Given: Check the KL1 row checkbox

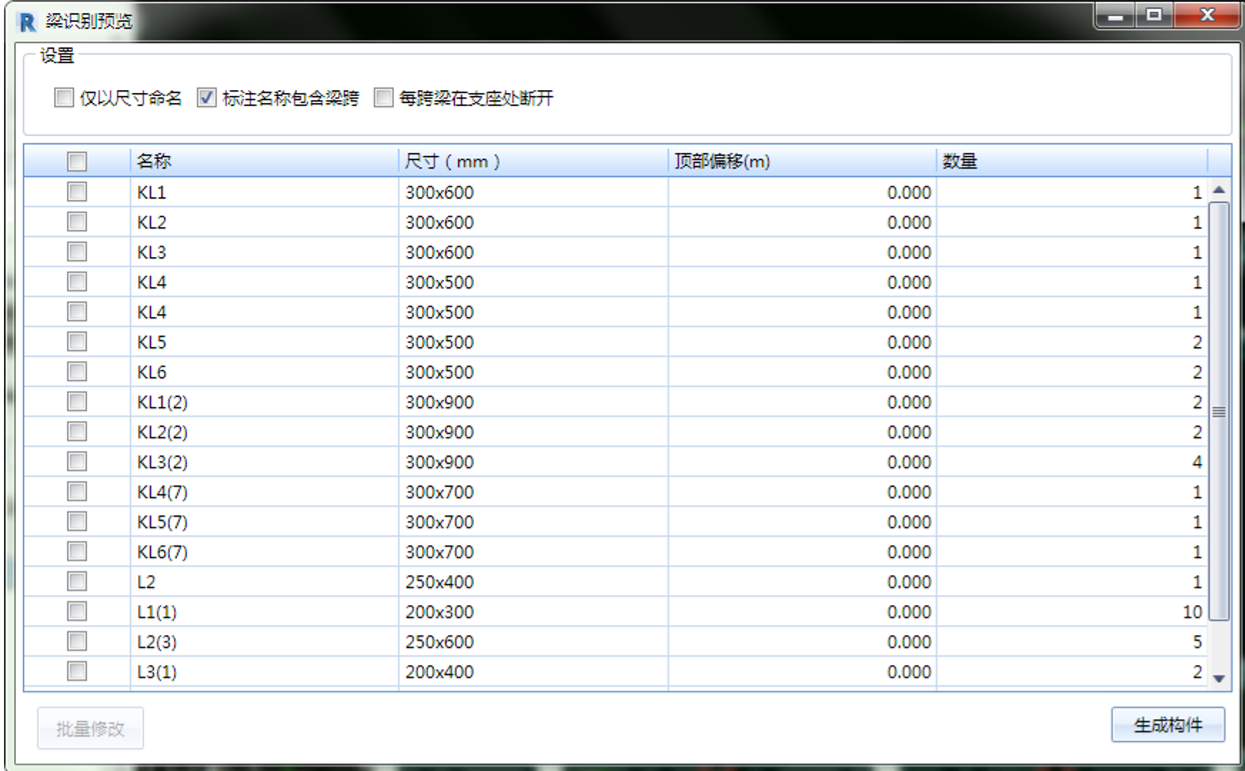Looking at the screenshot, I should tap(77, 192).
